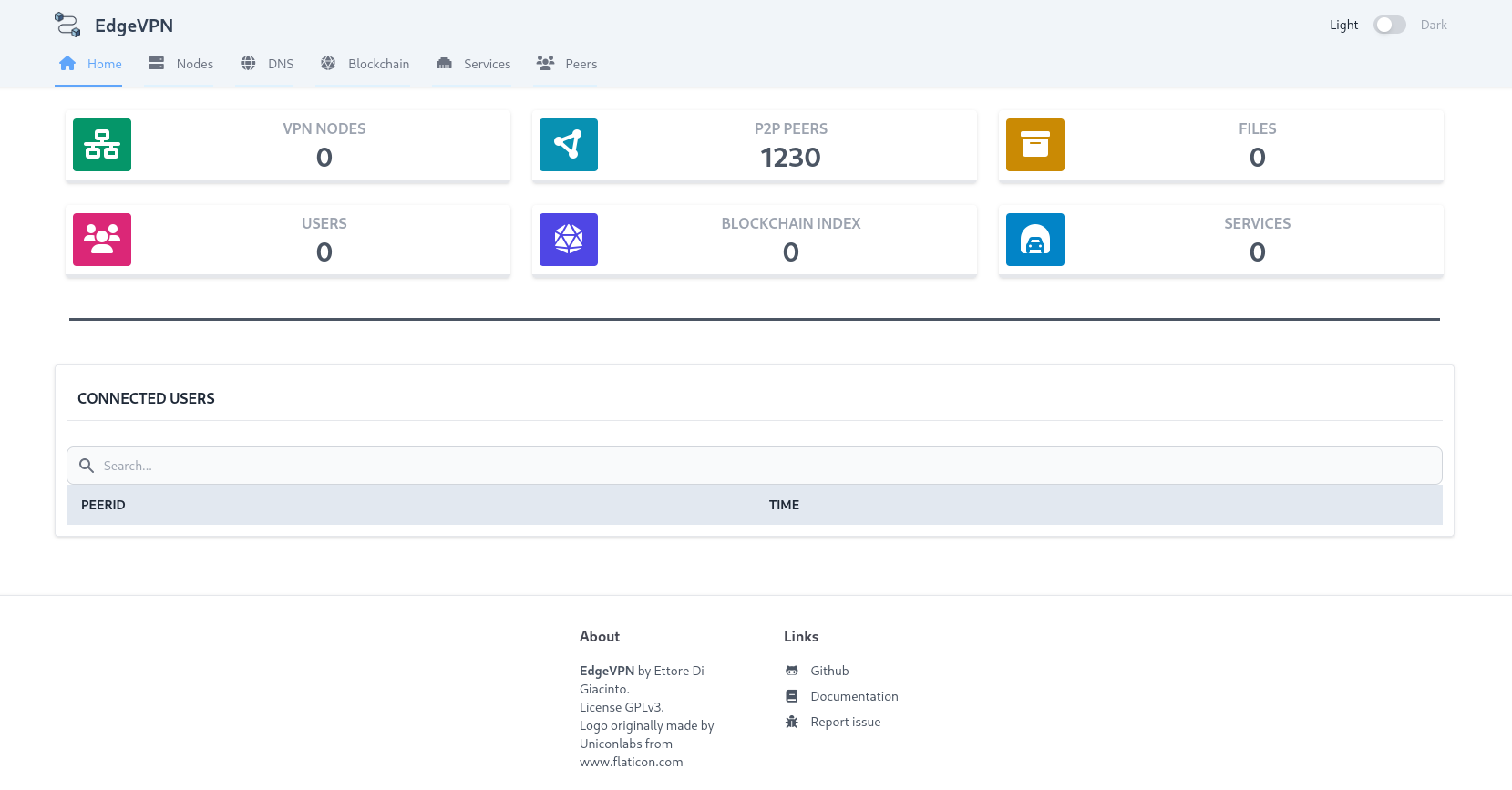The height and width of the screenshot is (790, 1512).
Task: Open the Github link
Action: pos(829,671)
